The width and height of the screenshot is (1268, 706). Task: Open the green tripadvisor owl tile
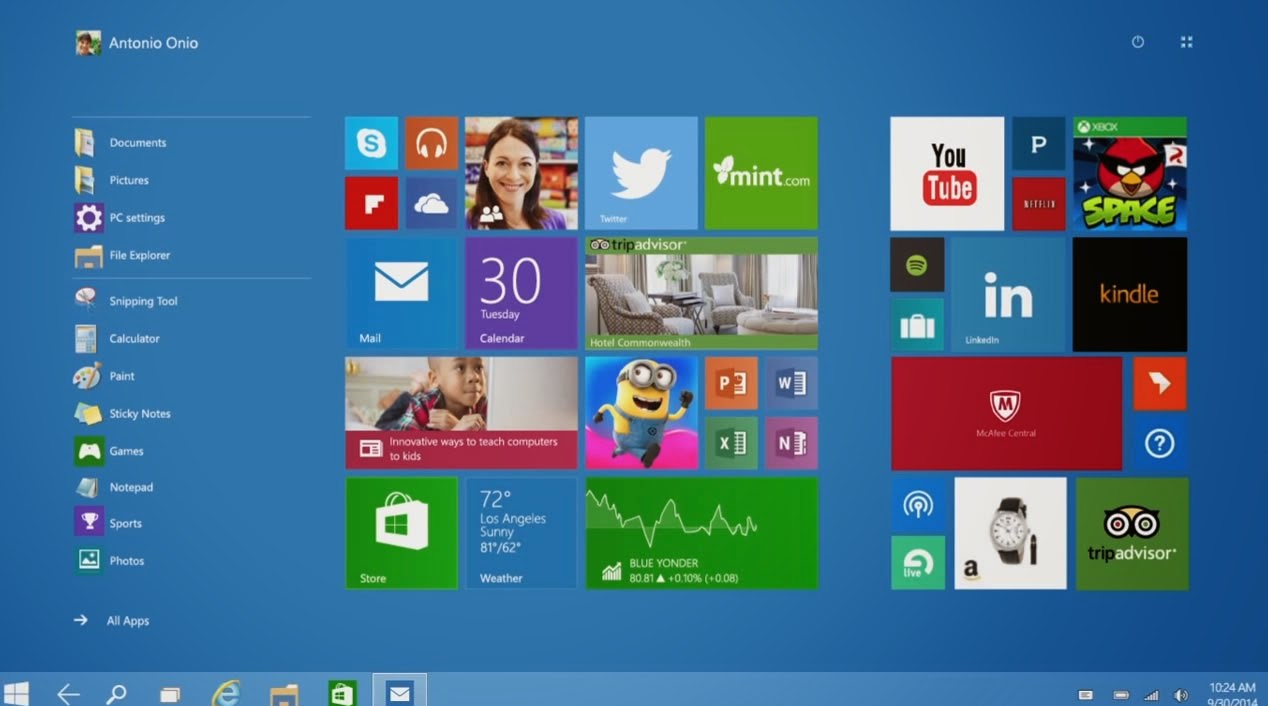tap(1132, 533)
